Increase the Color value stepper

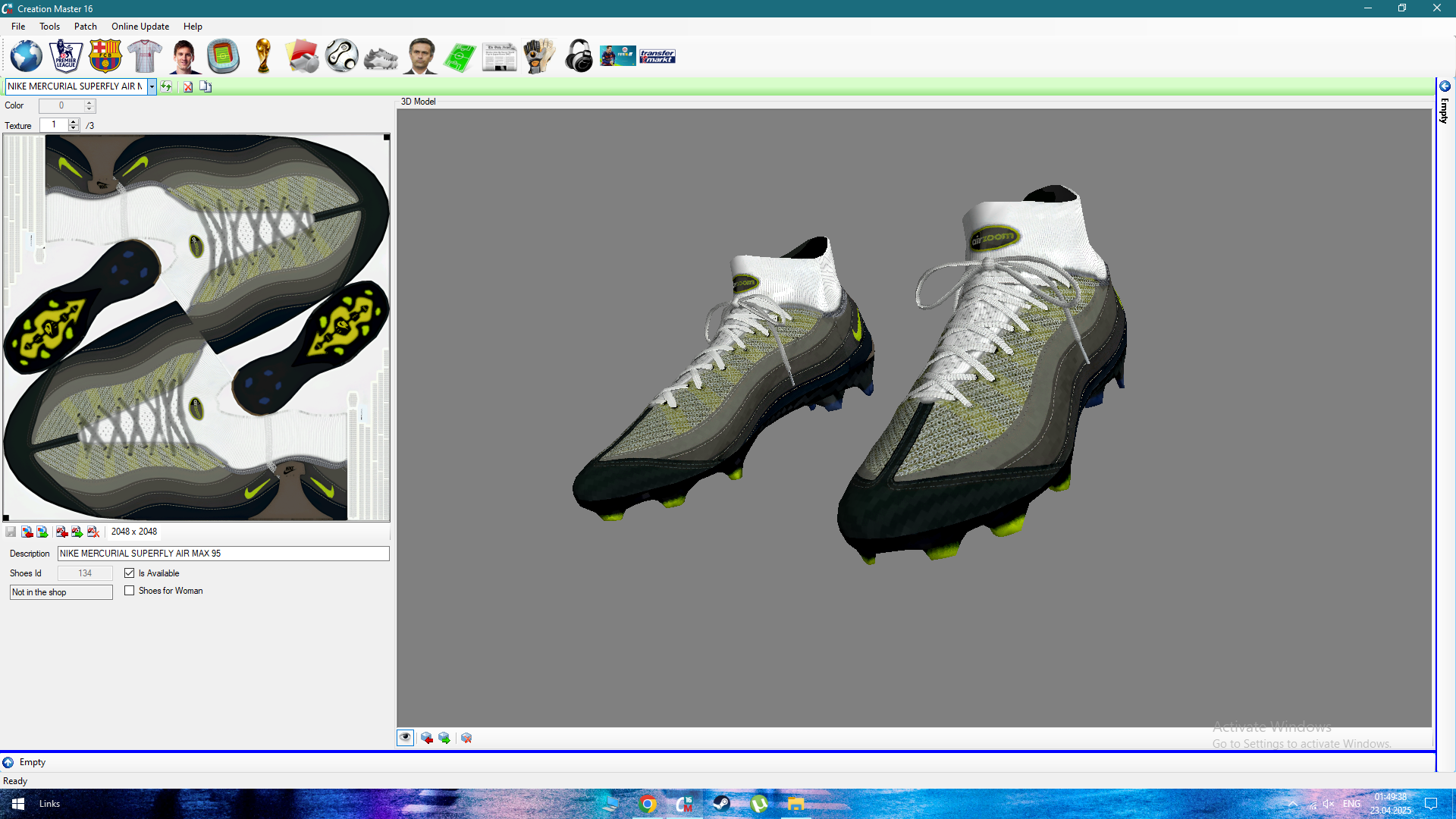pos(89,102)
